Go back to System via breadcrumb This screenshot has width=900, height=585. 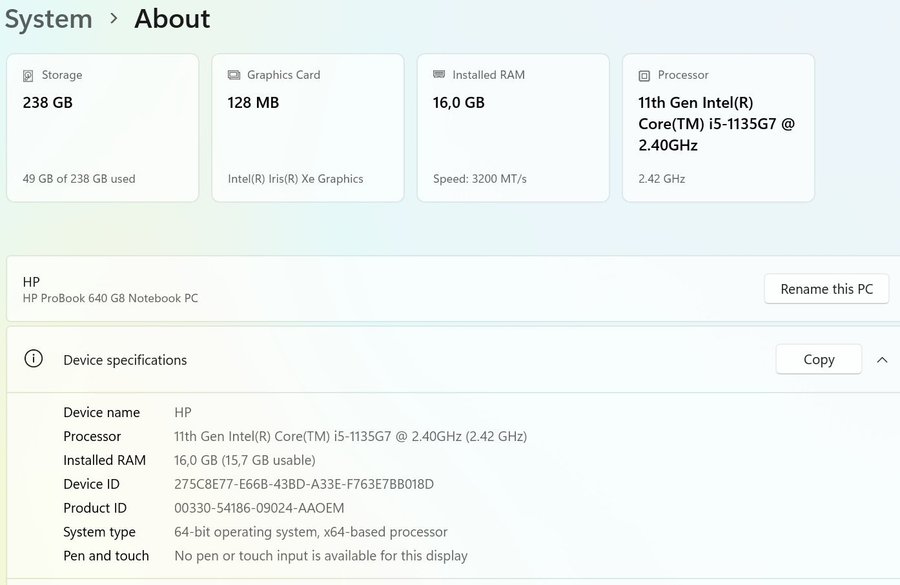click(48, 19)
